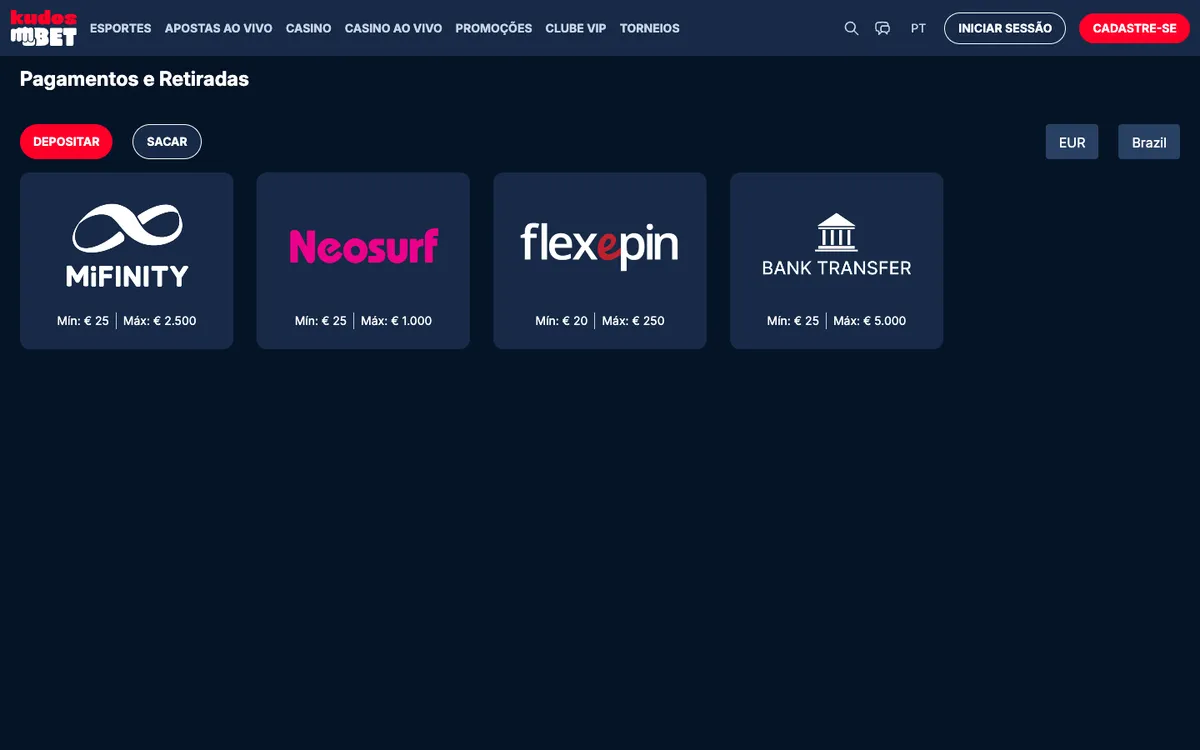Open the live chat support icon
1200x750 pixels.
click(882, 28)
